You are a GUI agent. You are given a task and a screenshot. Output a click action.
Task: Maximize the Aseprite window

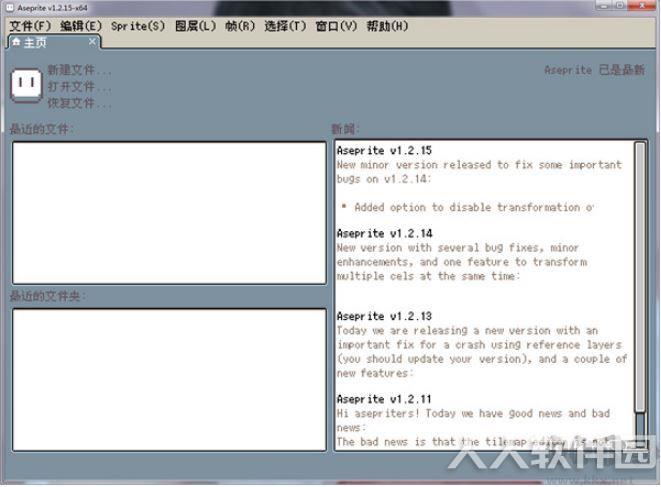click(x=620, y=5)
